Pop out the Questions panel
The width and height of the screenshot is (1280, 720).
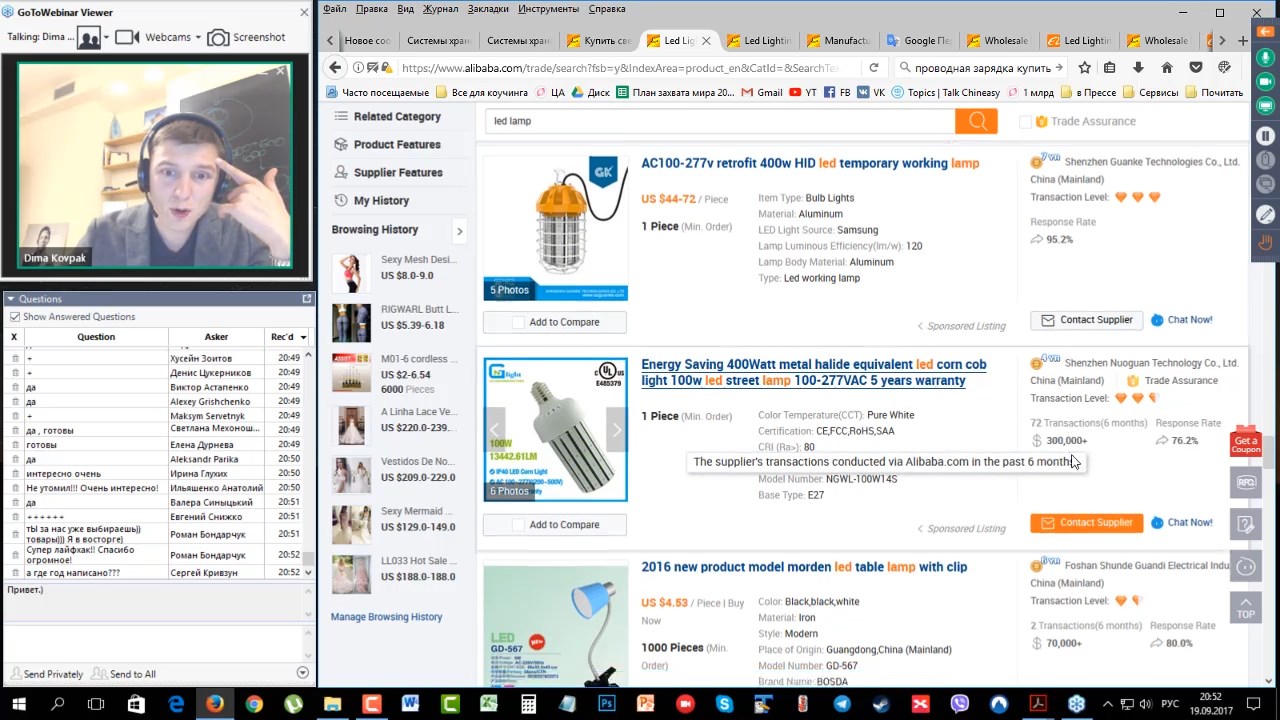307,299
